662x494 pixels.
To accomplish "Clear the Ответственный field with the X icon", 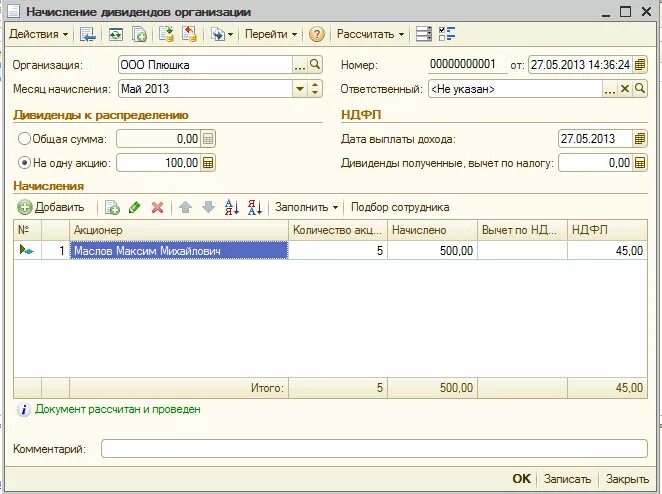I will click(625, 89).
